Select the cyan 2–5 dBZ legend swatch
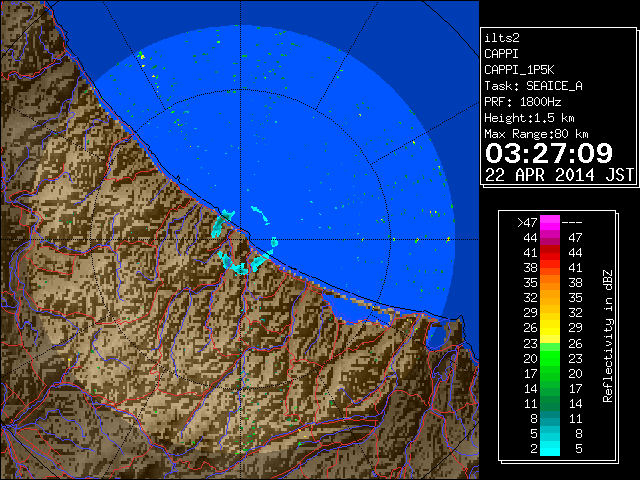 [x=550, y=449]
